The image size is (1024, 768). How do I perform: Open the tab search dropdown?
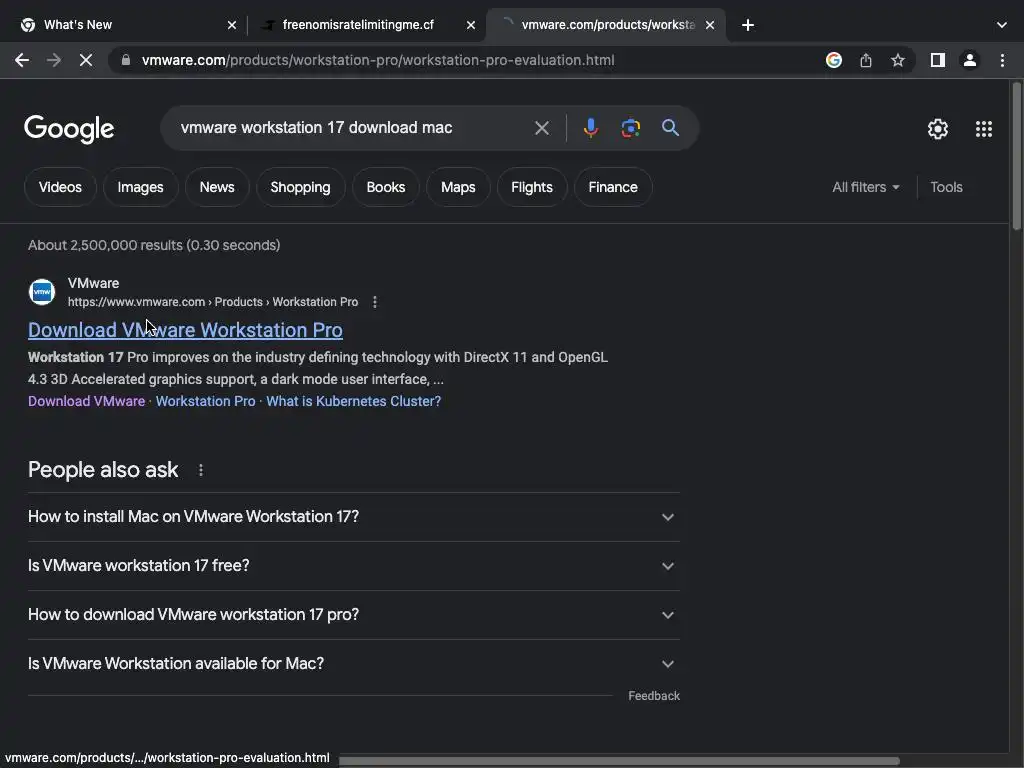coord(1001,25)
